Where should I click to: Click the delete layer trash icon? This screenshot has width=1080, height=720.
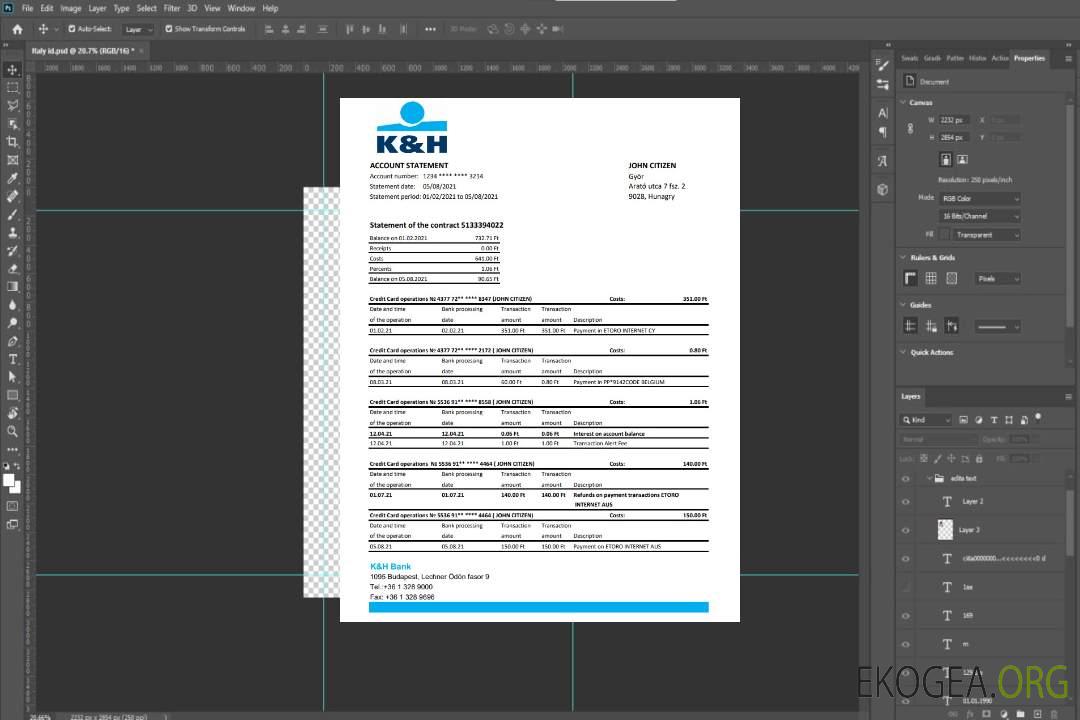1054,714
